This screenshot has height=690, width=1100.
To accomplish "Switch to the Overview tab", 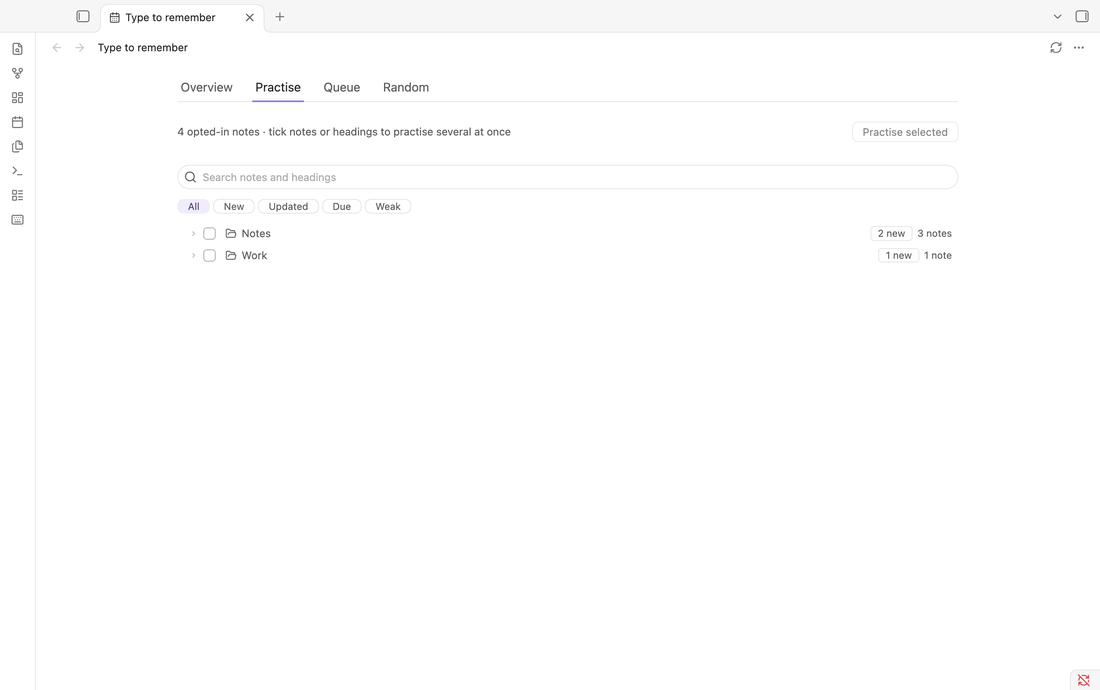I will point(206,88).
